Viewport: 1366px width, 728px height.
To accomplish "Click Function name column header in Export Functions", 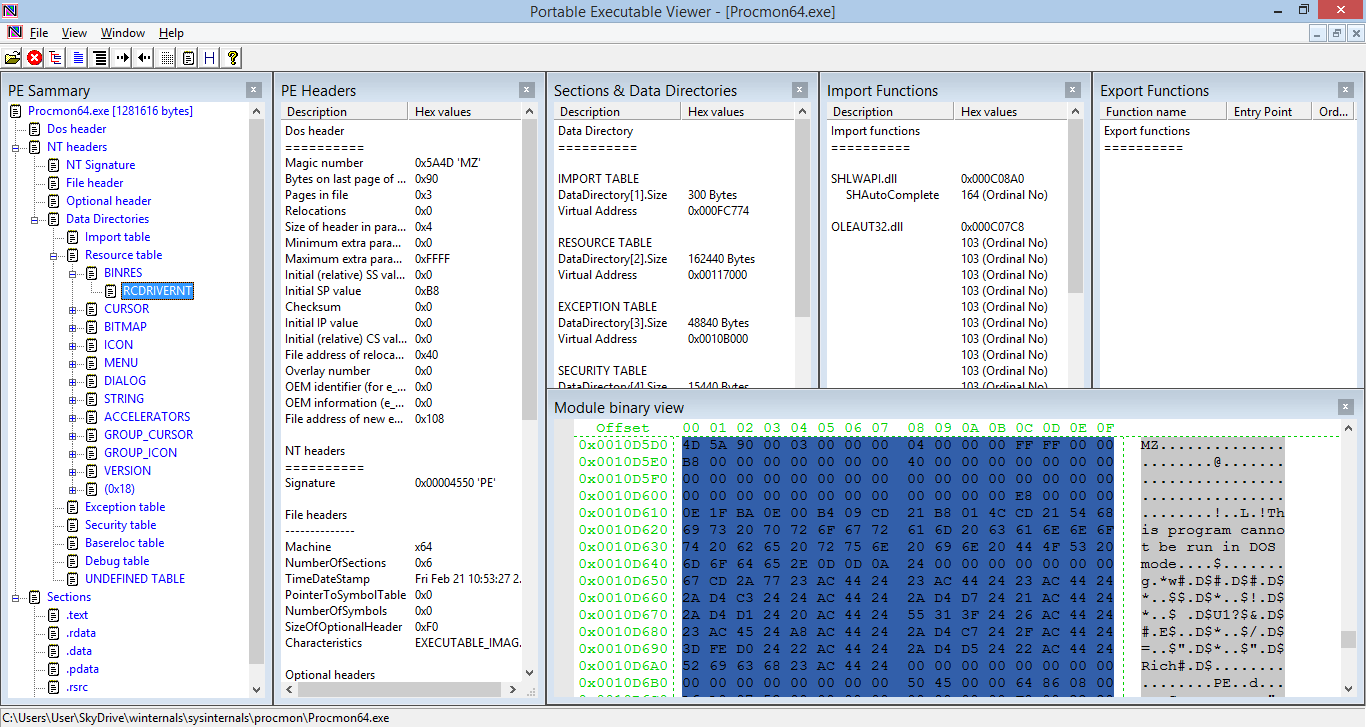I will [1163, 111].
